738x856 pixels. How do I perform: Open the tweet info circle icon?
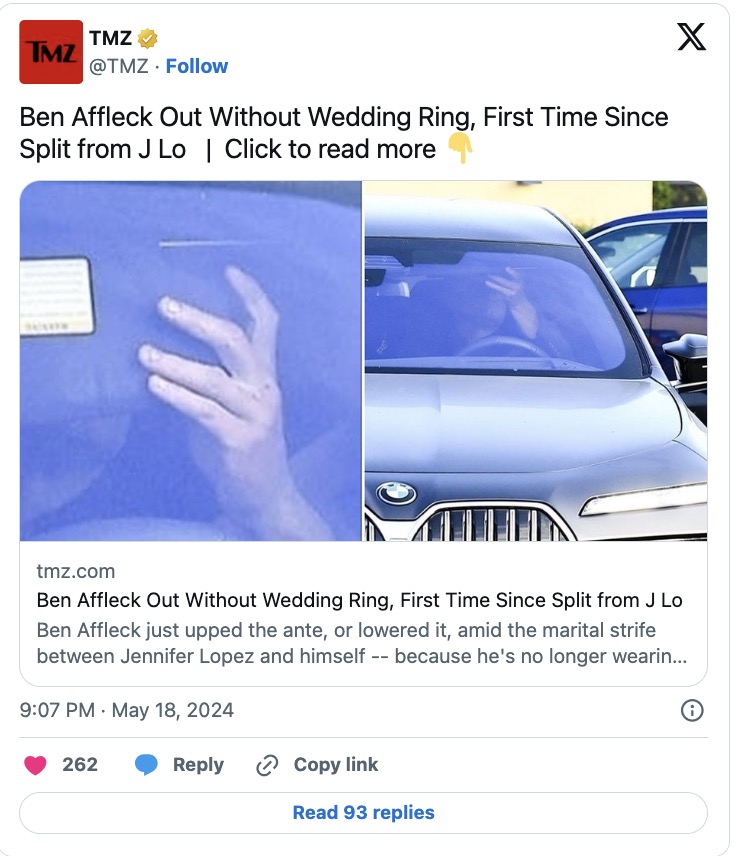692,710
